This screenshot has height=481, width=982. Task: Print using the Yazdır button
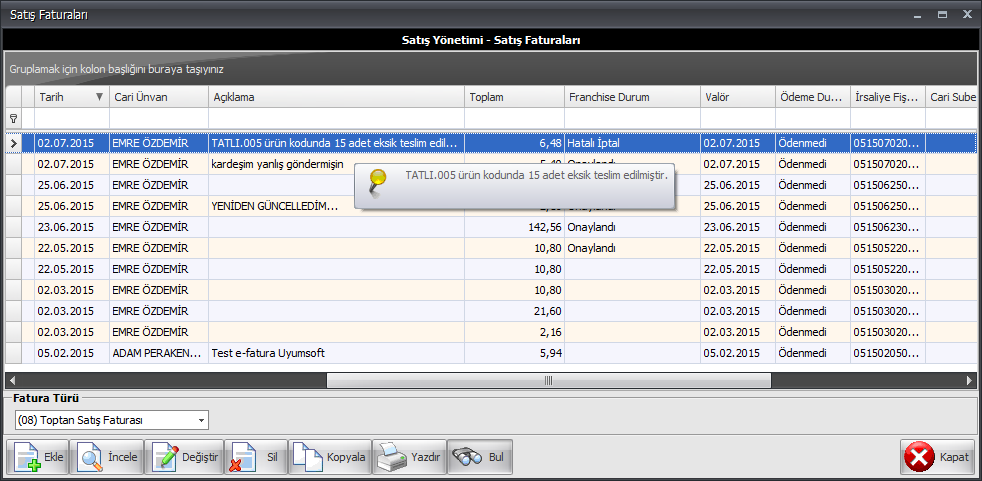pos(408,457)
